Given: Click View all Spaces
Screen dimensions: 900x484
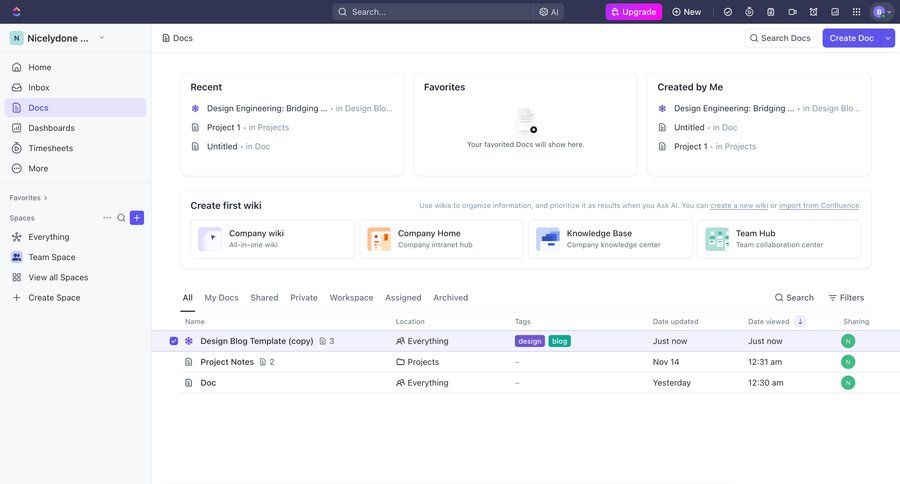Looking at the screenshot, I should [76, 277].
